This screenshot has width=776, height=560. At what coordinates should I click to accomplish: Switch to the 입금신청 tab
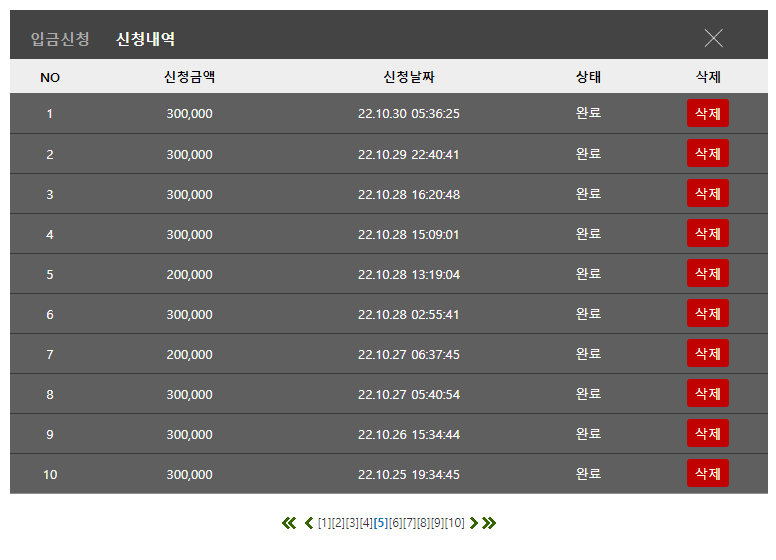pyautogui.click(x=60, y=39)
